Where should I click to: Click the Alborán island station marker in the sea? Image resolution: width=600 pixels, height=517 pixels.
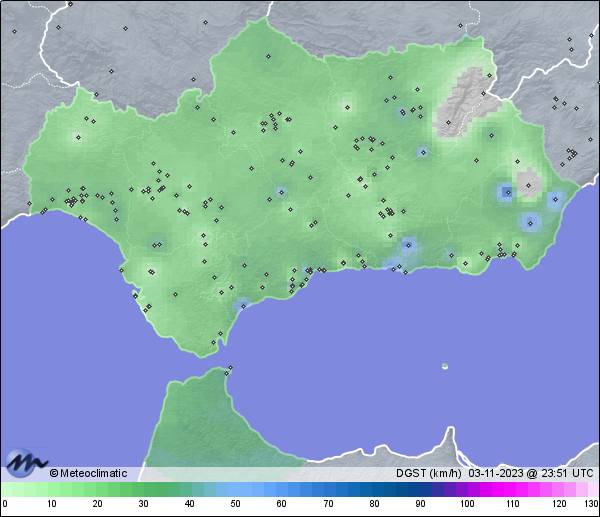[445, 366]
